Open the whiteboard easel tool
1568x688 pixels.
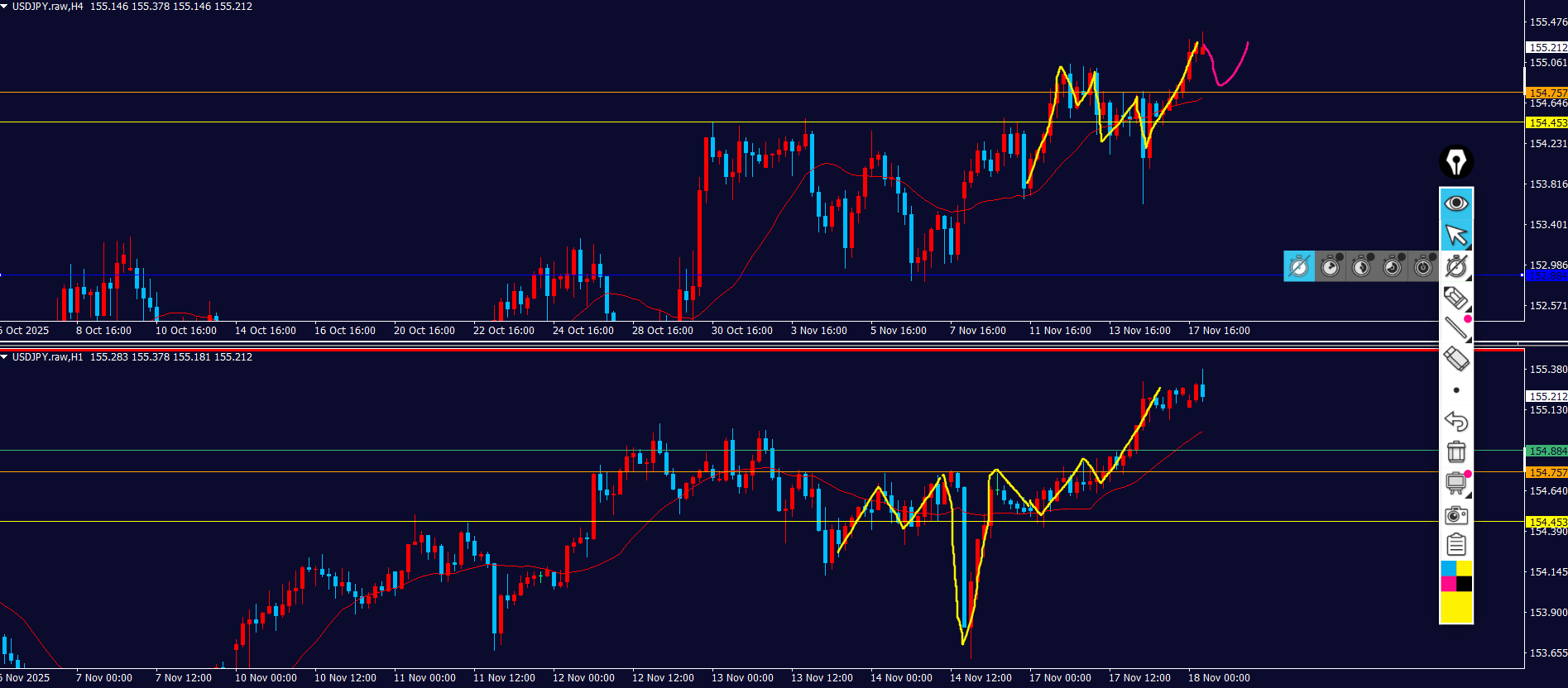pyautogui.click(x=1455, y=483)
